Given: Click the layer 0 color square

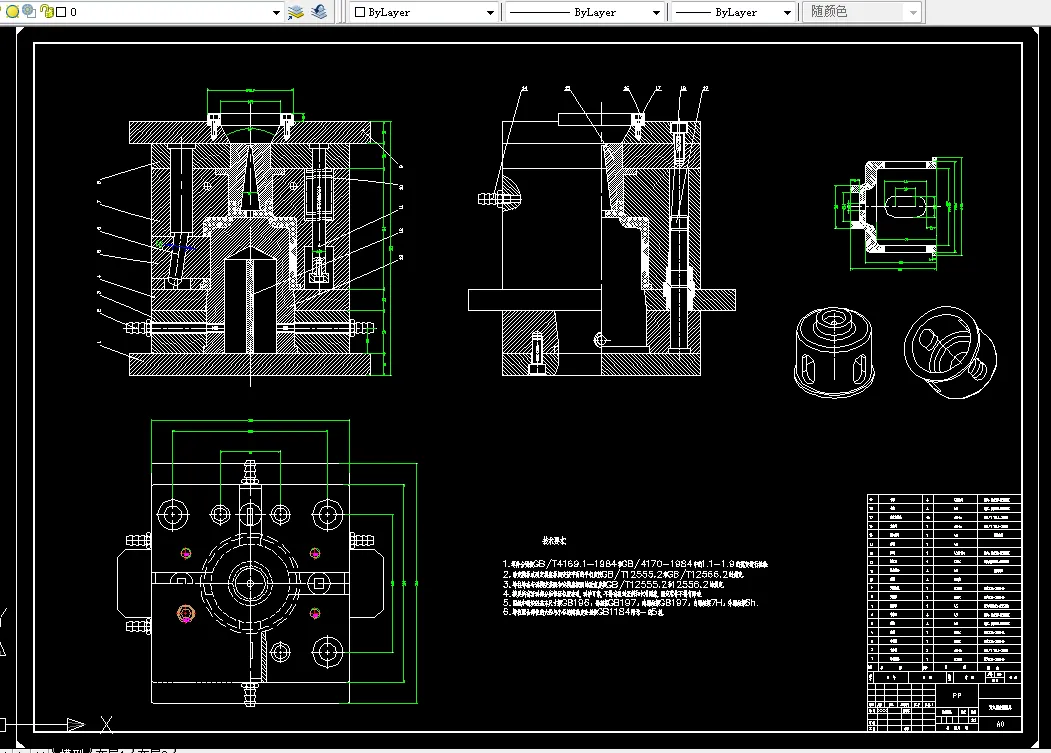Looking at the screenshot, I should click(60, 12).
